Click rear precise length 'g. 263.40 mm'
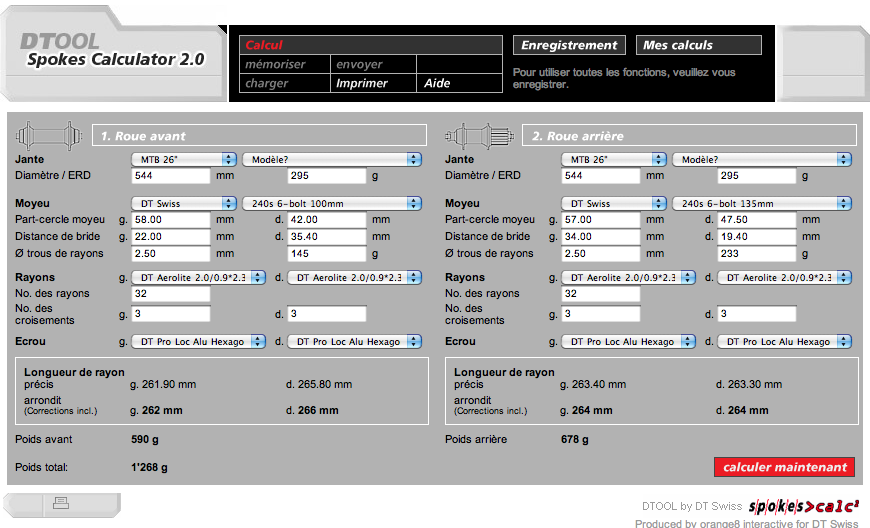Image resolution: width=870 pixels, height=528 pixels. (593, 384)
